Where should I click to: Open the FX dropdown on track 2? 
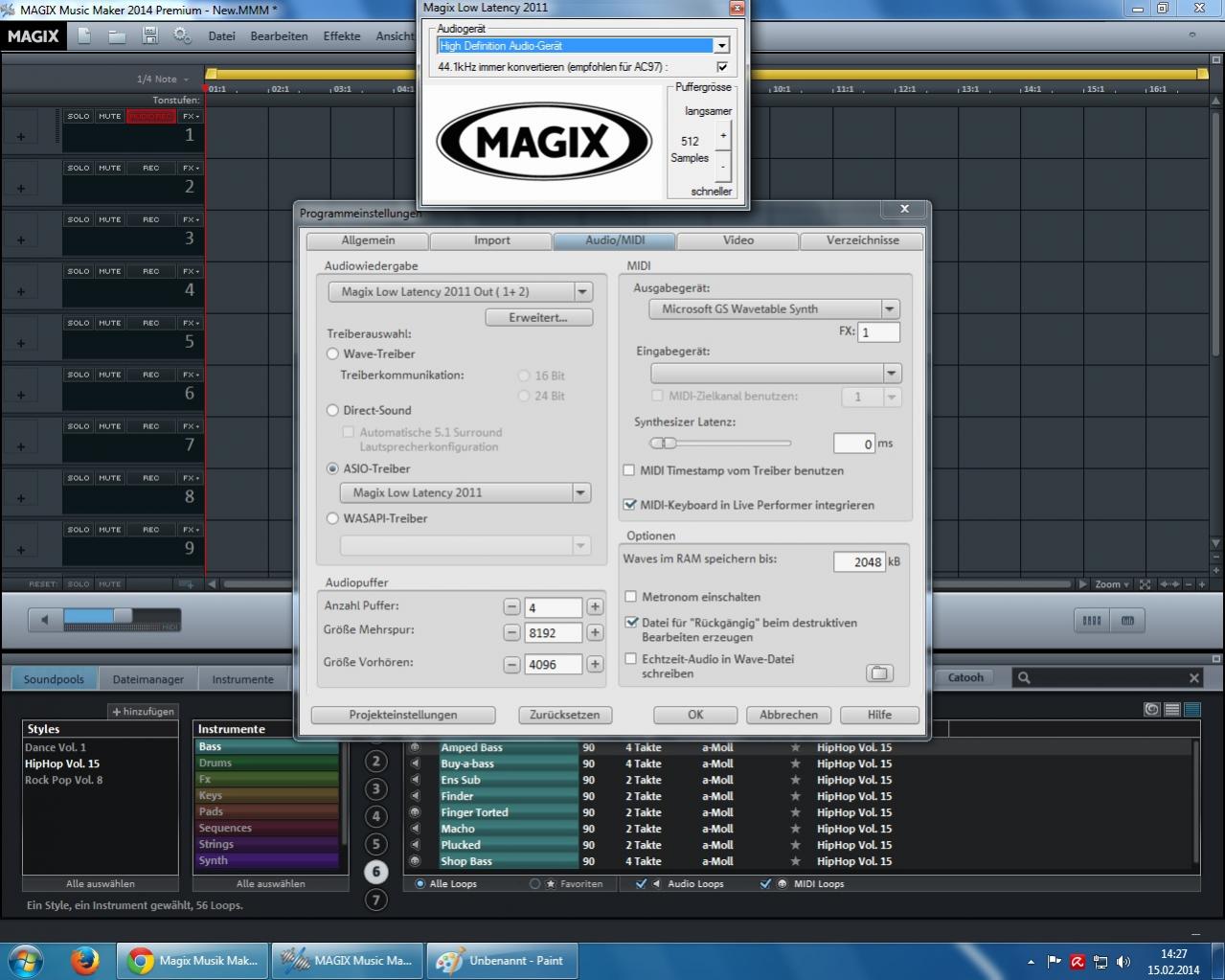tap(191, 168)
